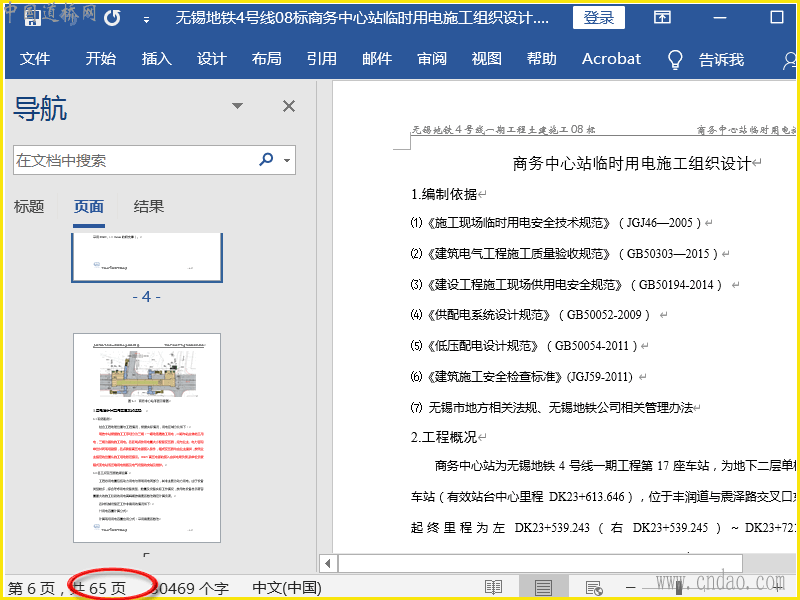Click the line 供配电系统设计规范
Image resolution: width=800 pixels, height=600 pixels.
tap(530, 315)
